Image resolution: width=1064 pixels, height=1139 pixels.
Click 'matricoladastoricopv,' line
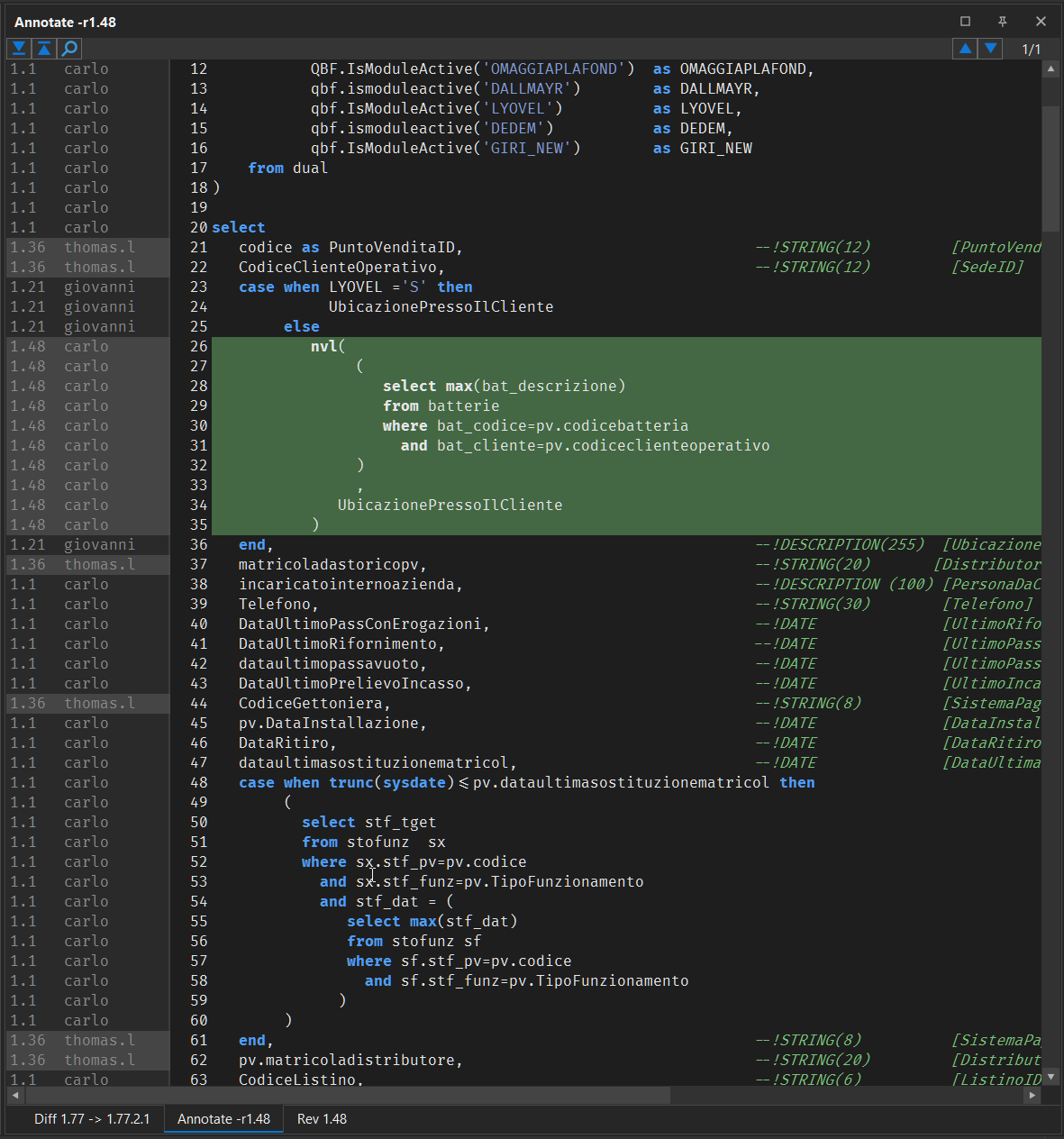point(332,565)
